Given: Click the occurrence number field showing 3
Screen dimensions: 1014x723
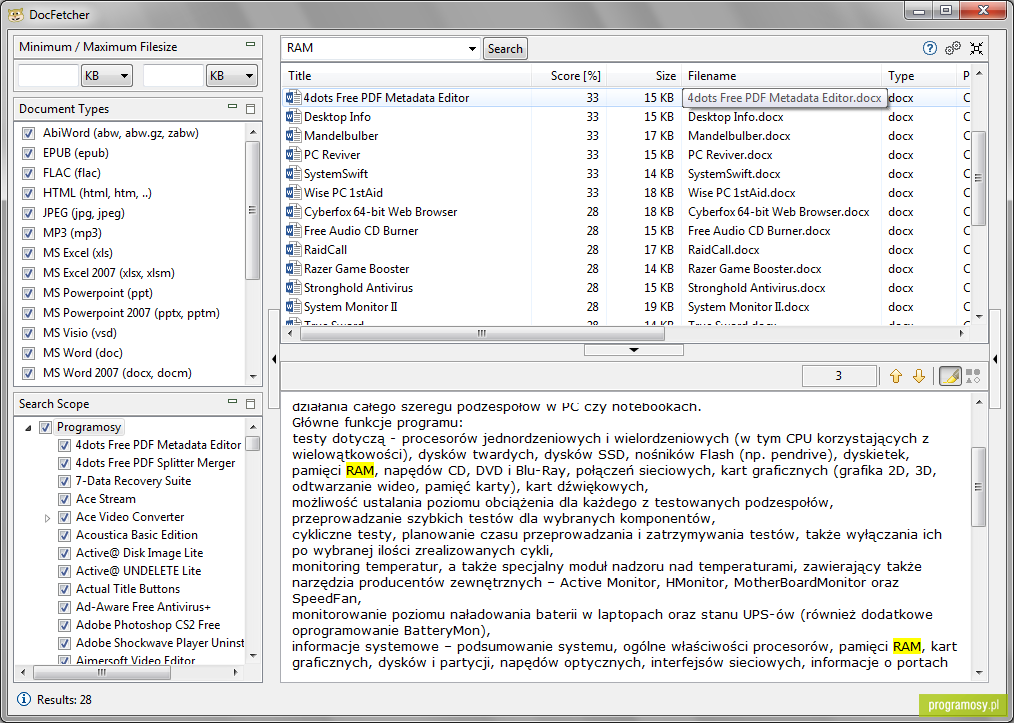Looking at the screenshot, I should (x=839, y=376).
